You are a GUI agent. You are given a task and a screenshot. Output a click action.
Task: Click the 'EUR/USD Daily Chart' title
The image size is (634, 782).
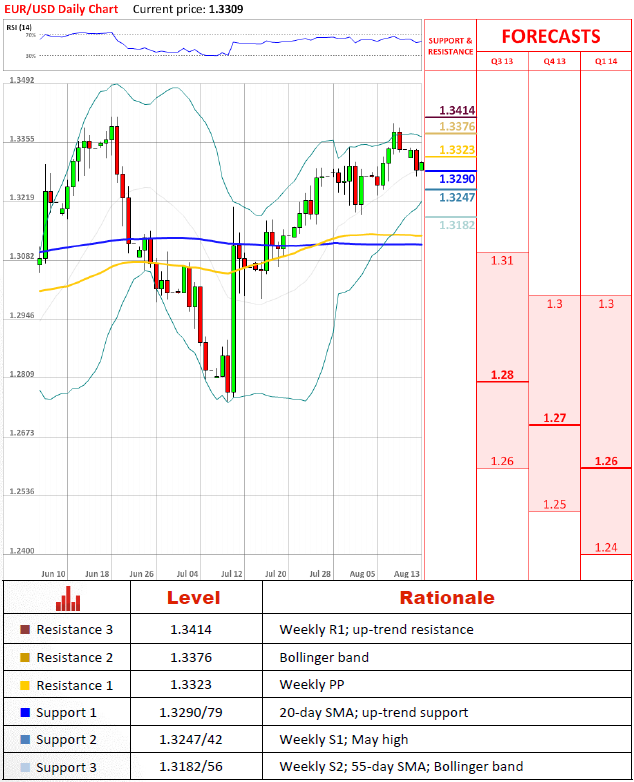coord(61,9)
